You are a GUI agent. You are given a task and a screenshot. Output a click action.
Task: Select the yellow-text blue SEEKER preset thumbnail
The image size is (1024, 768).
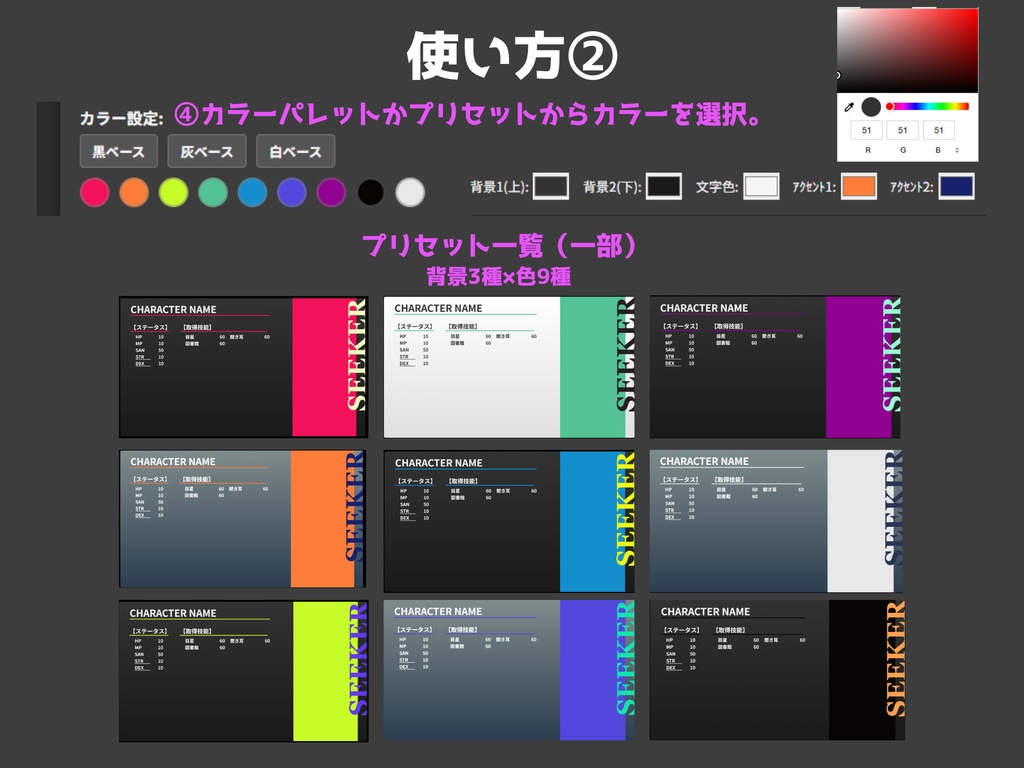[509, 520]
